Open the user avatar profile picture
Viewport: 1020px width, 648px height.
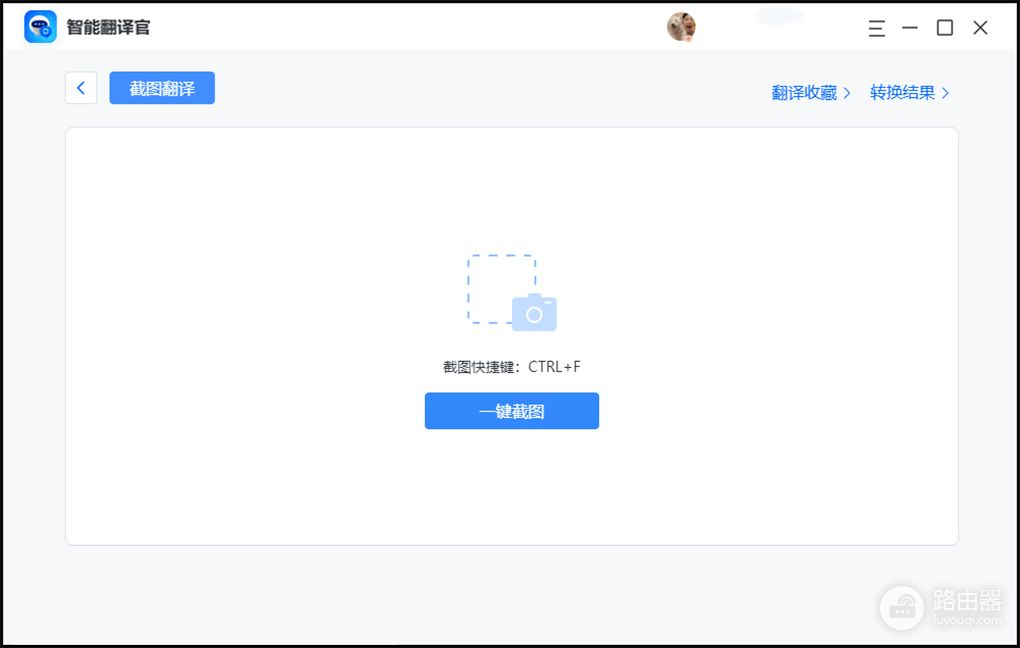pos(681,27)
